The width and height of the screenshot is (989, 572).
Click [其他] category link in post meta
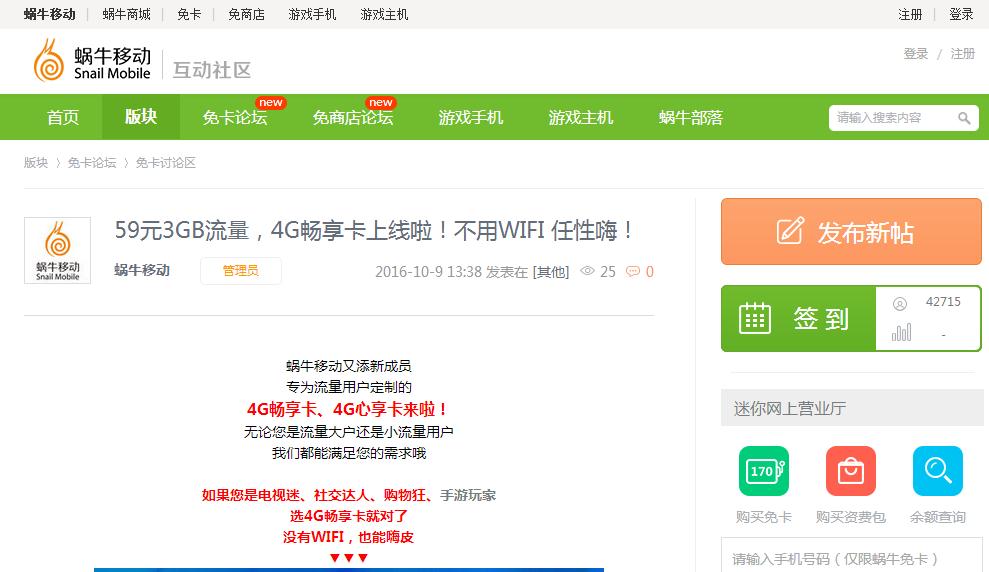551,272
